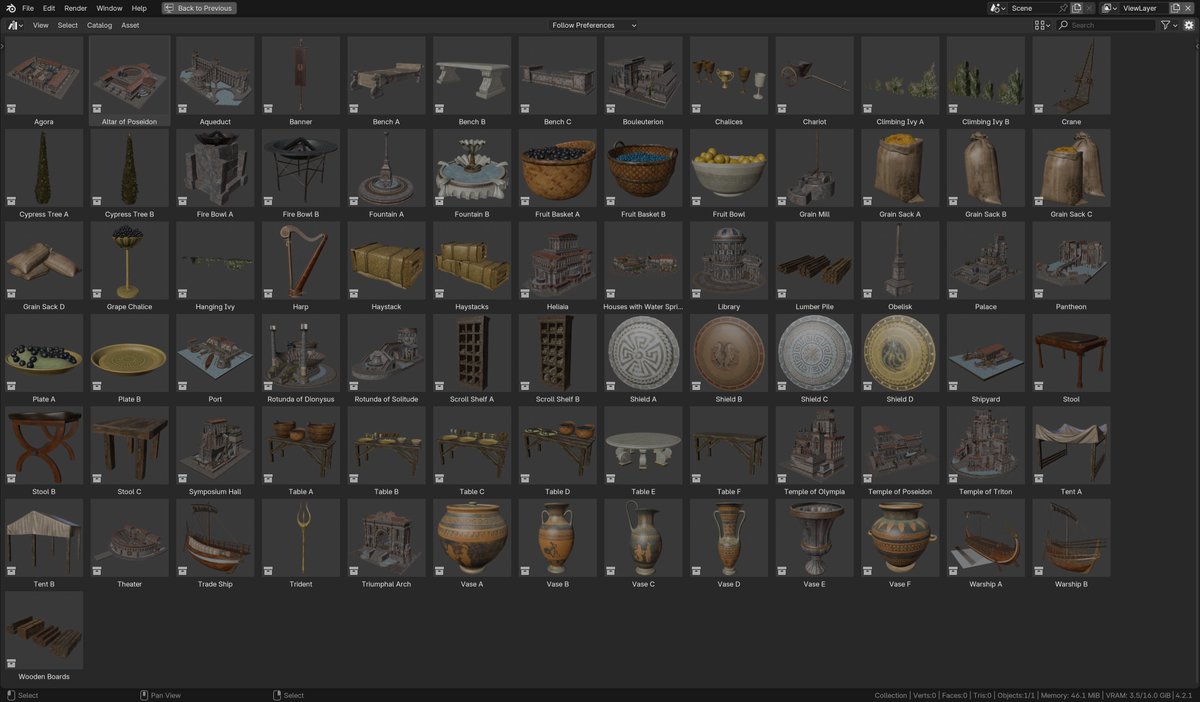Open the Catalog menu
The image size is (1200, 702).
pyautogui.click(x=99, y=25)
